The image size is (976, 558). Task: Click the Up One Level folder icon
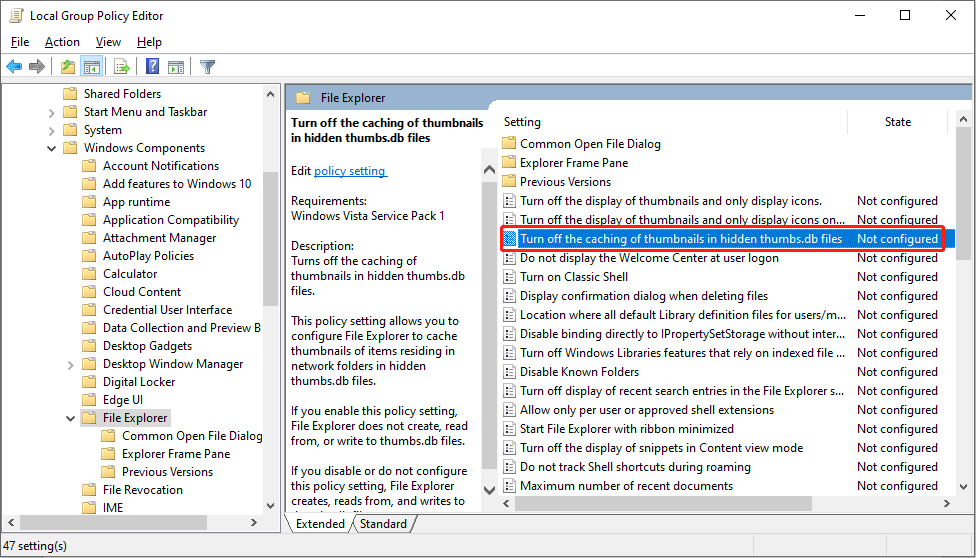tap(68, 66)
